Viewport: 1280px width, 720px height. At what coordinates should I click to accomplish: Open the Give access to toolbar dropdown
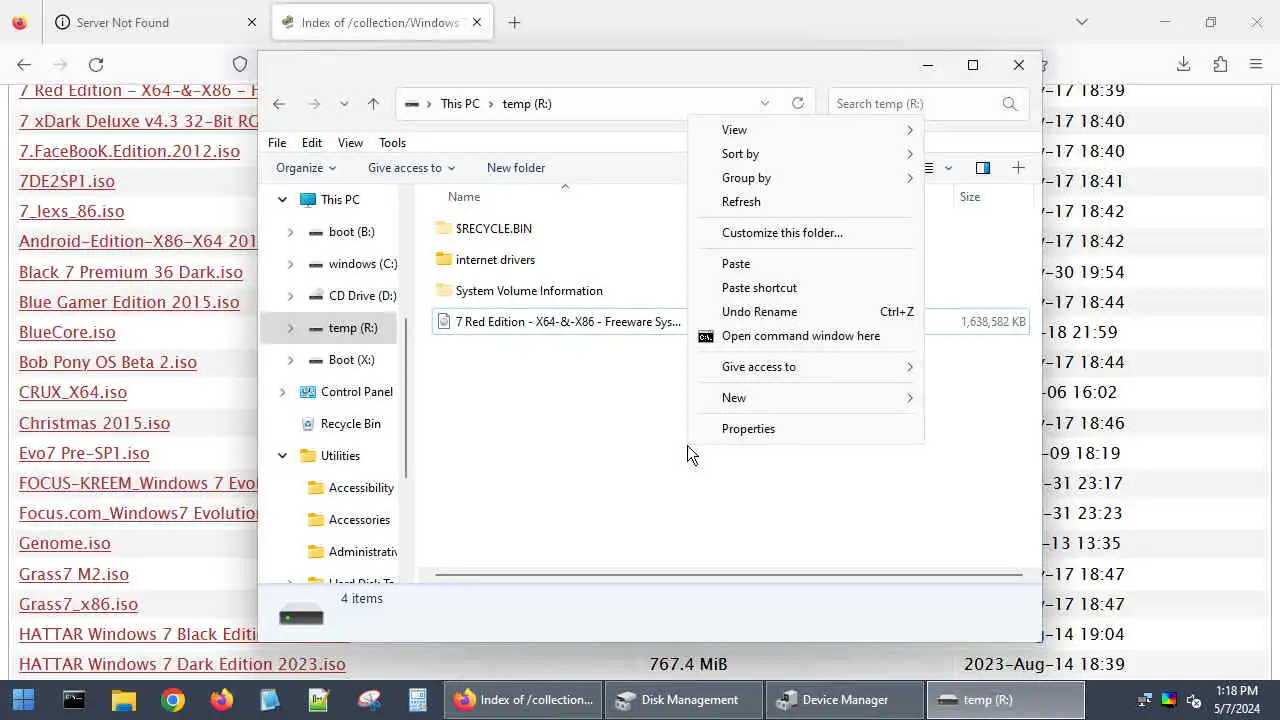(x=411, y=168)
